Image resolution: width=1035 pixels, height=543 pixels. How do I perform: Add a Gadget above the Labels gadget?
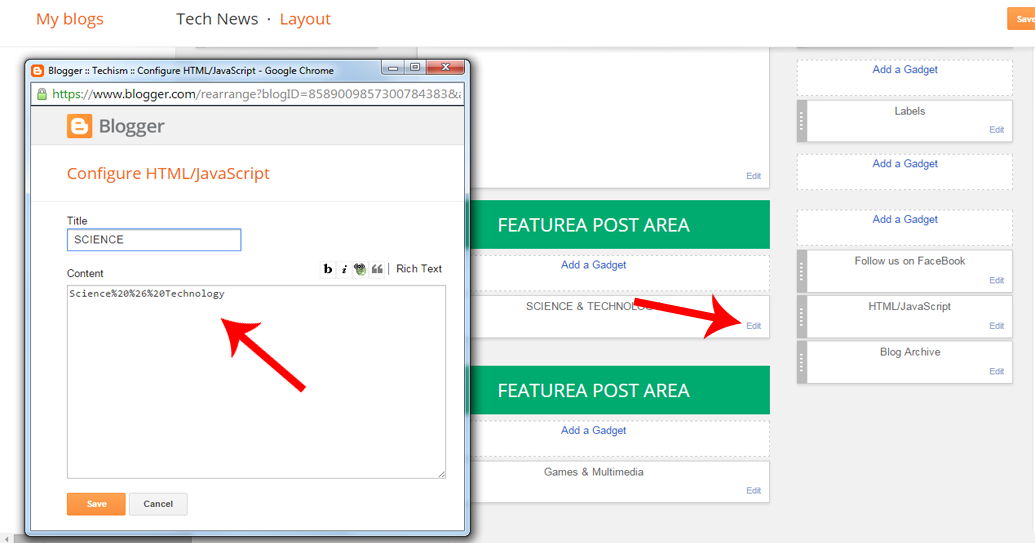pyautogui.click(x=904, y=69)
